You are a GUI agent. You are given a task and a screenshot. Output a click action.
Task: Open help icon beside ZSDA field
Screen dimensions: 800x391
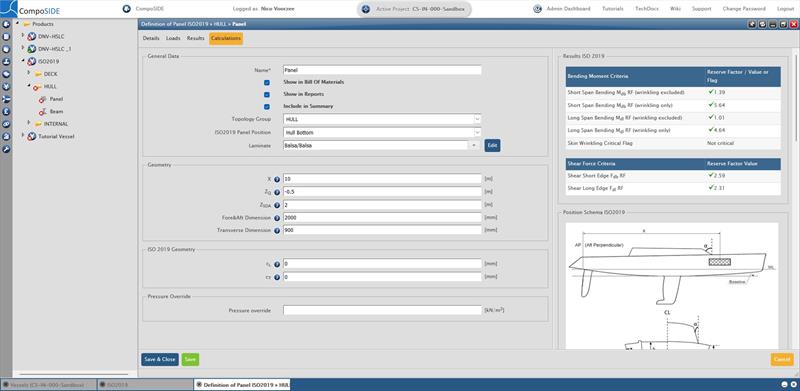277,205
